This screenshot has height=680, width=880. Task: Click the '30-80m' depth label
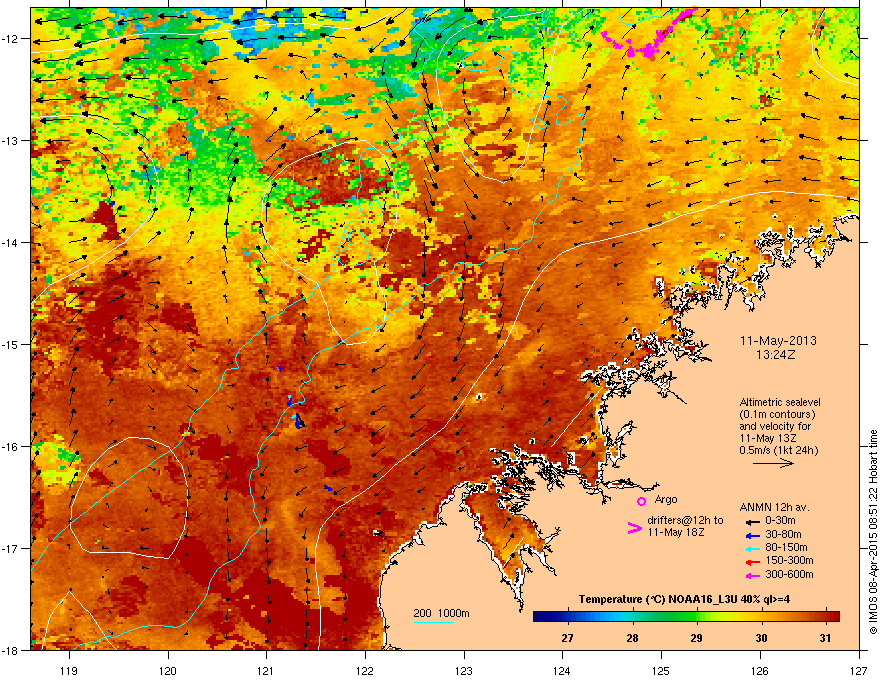tap(783, 534)
